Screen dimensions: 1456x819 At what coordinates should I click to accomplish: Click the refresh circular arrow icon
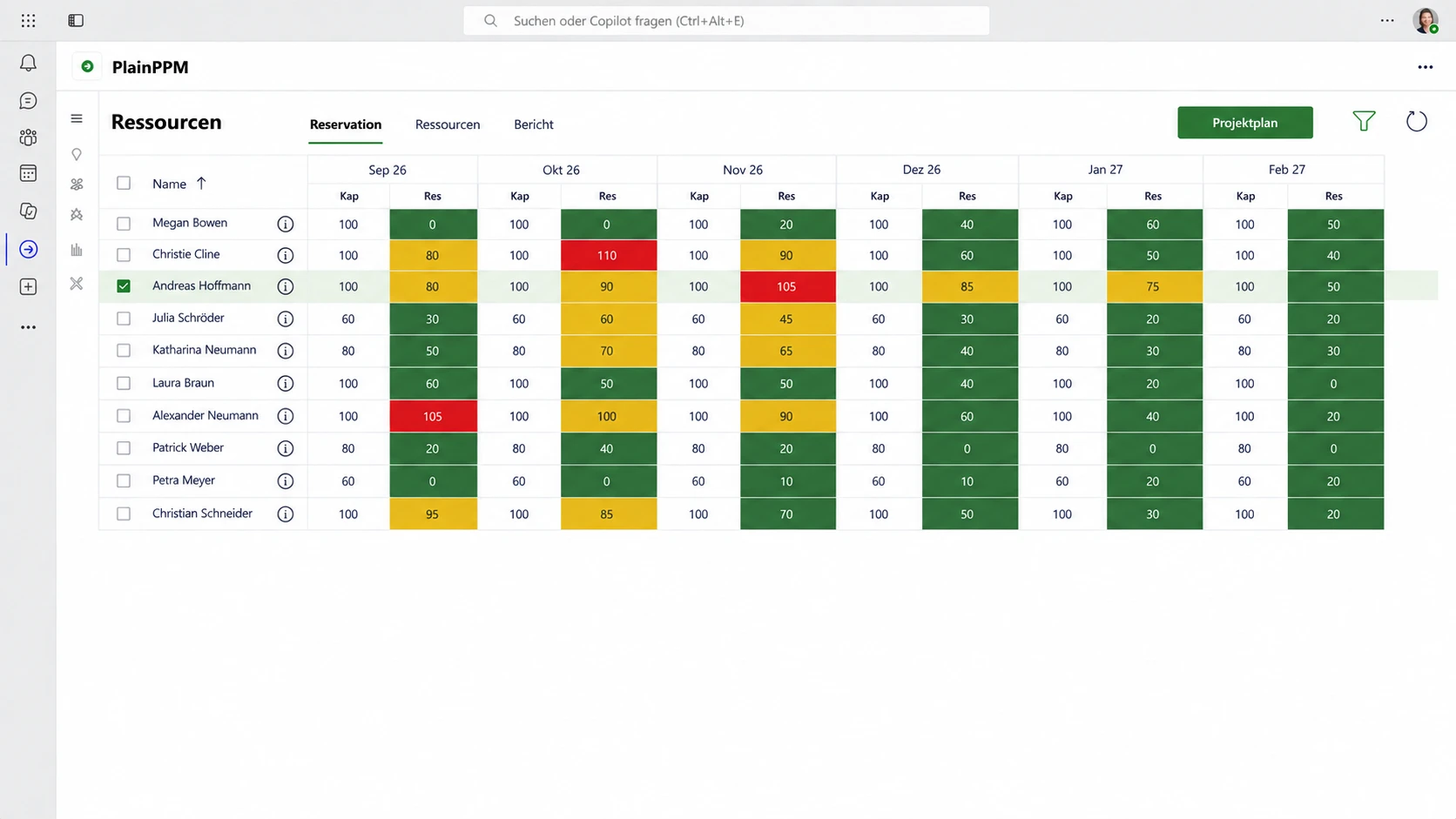coord(1417,122)
